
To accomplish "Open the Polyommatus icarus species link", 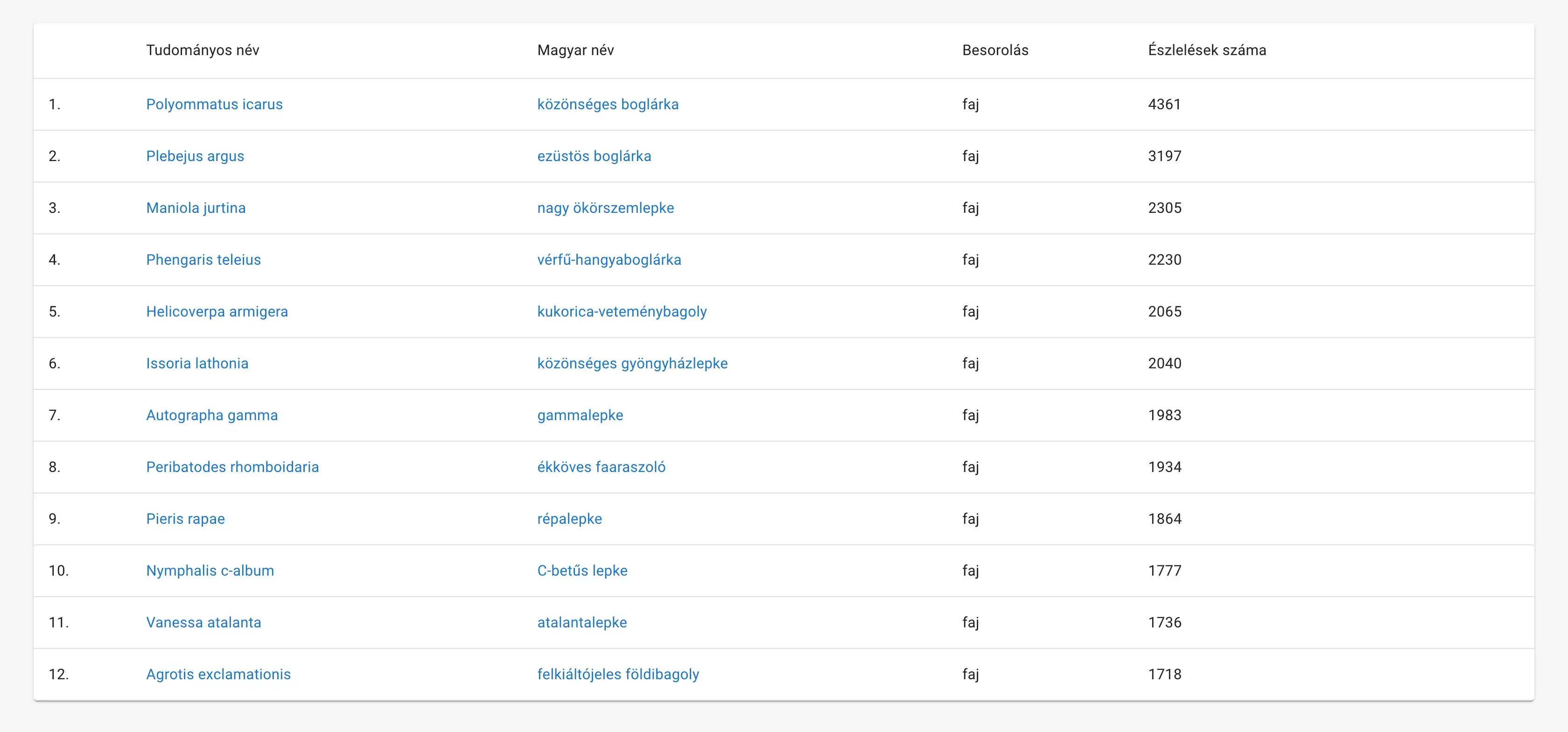I will point(214,104).
